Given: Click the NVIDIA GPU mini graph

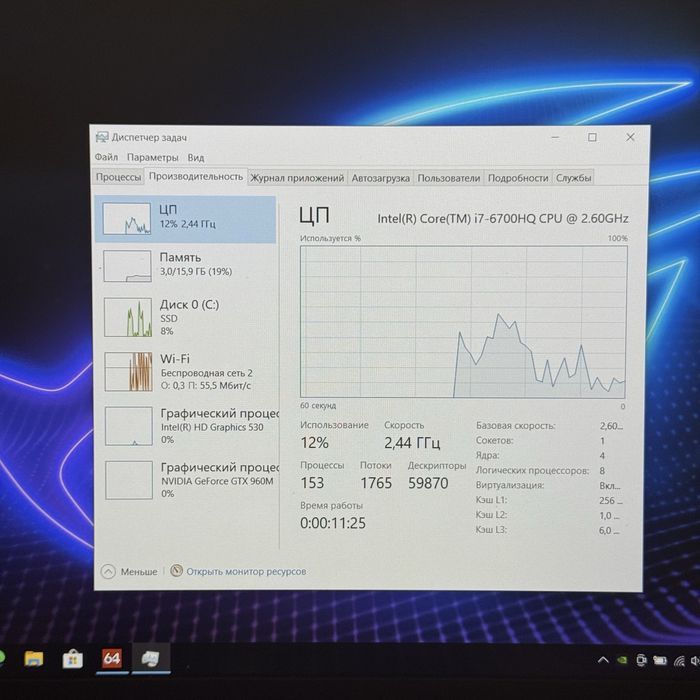Looking at the screenshot, I should click(129, 480).
